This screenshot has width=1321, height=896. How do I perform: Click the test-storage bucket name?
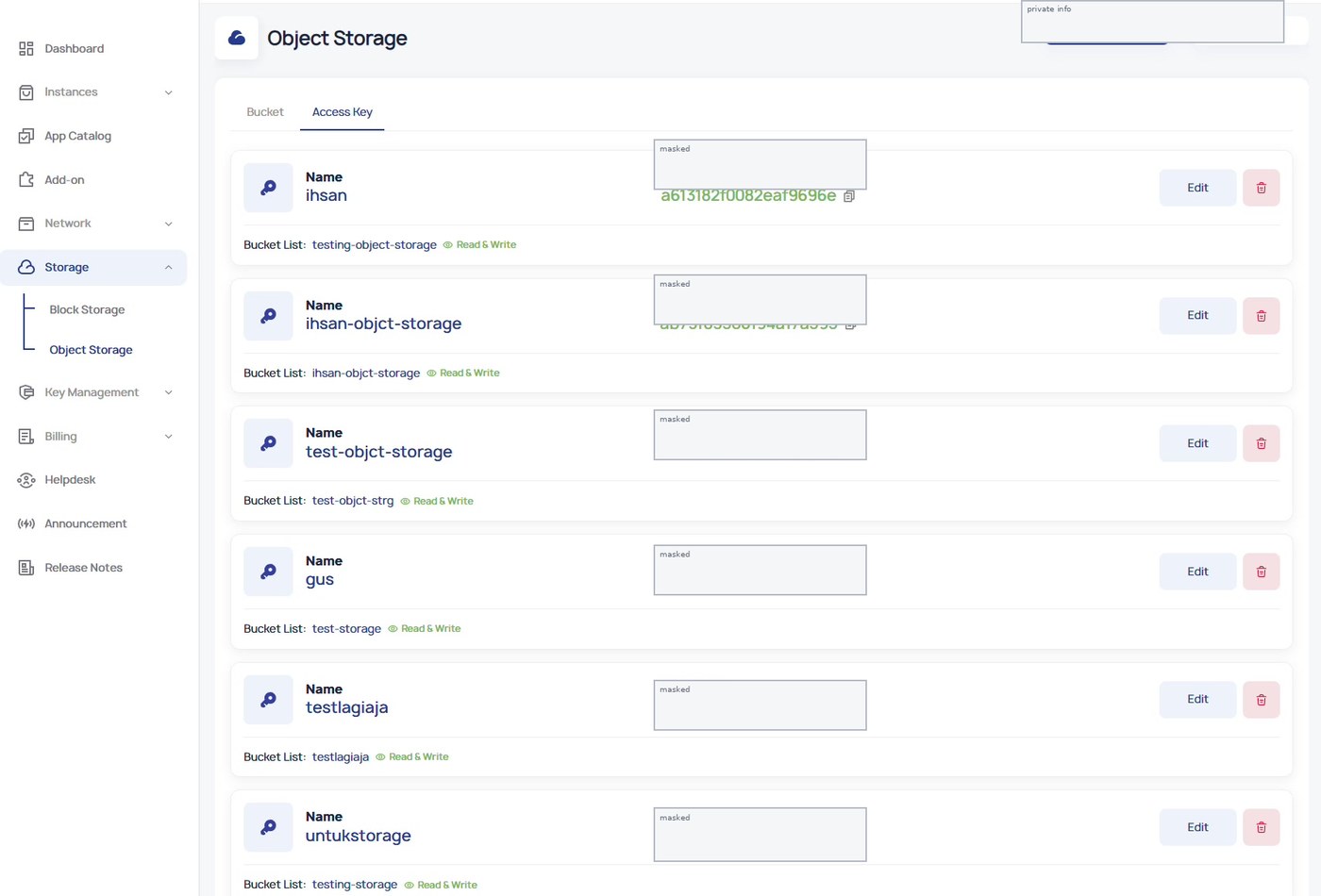click(x=346, y=629)
